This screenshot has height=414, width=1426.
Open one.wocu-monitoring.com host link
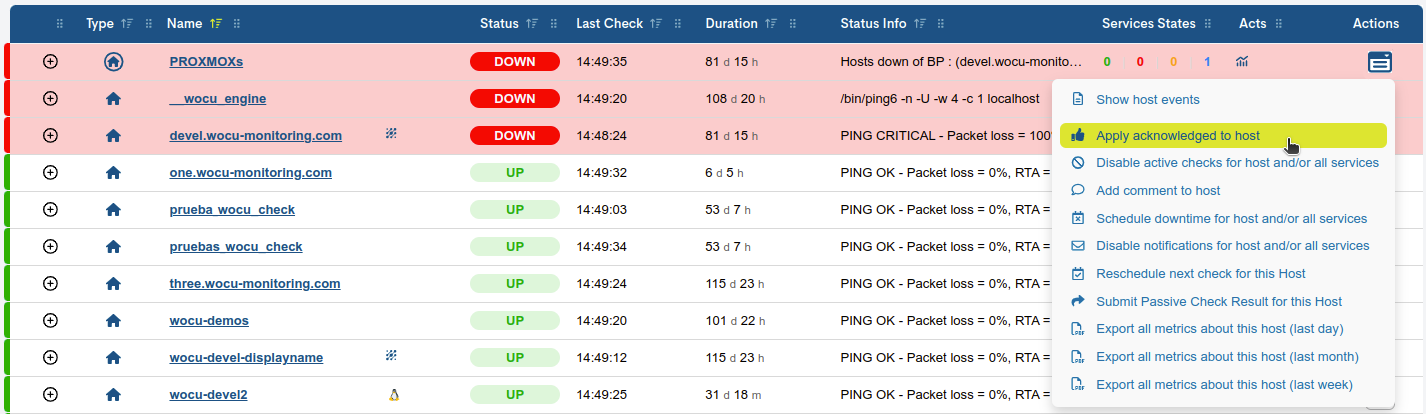[251, 173]
